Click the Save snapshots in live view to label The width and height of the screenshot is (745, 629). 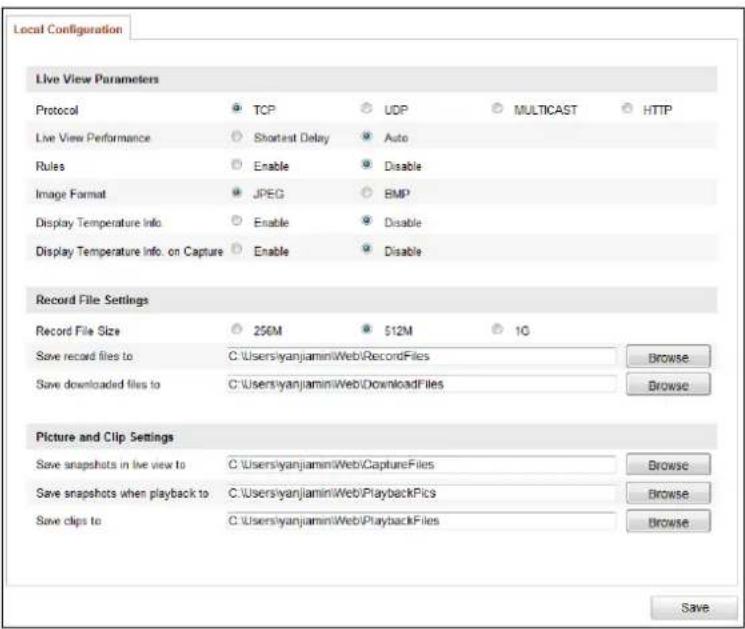pos(110,465)
